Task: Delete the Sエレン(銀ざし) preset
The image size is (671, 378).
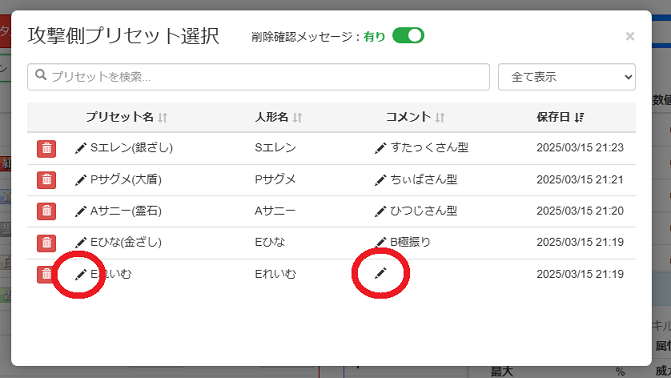Action: 46,149
